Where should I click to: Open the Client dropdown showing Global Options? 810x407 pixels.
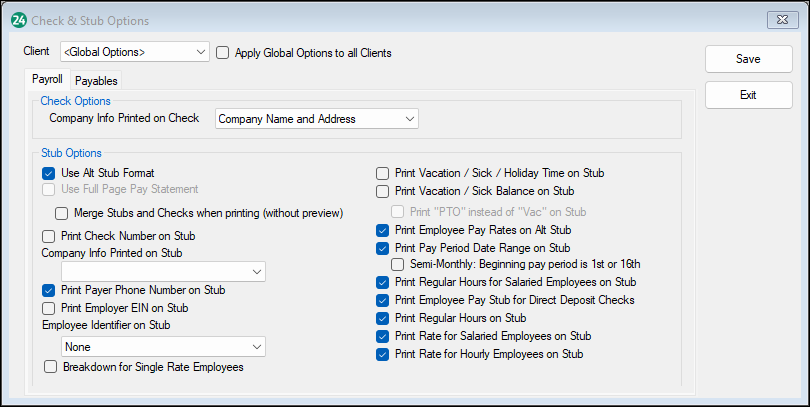(x=135, y=52)
